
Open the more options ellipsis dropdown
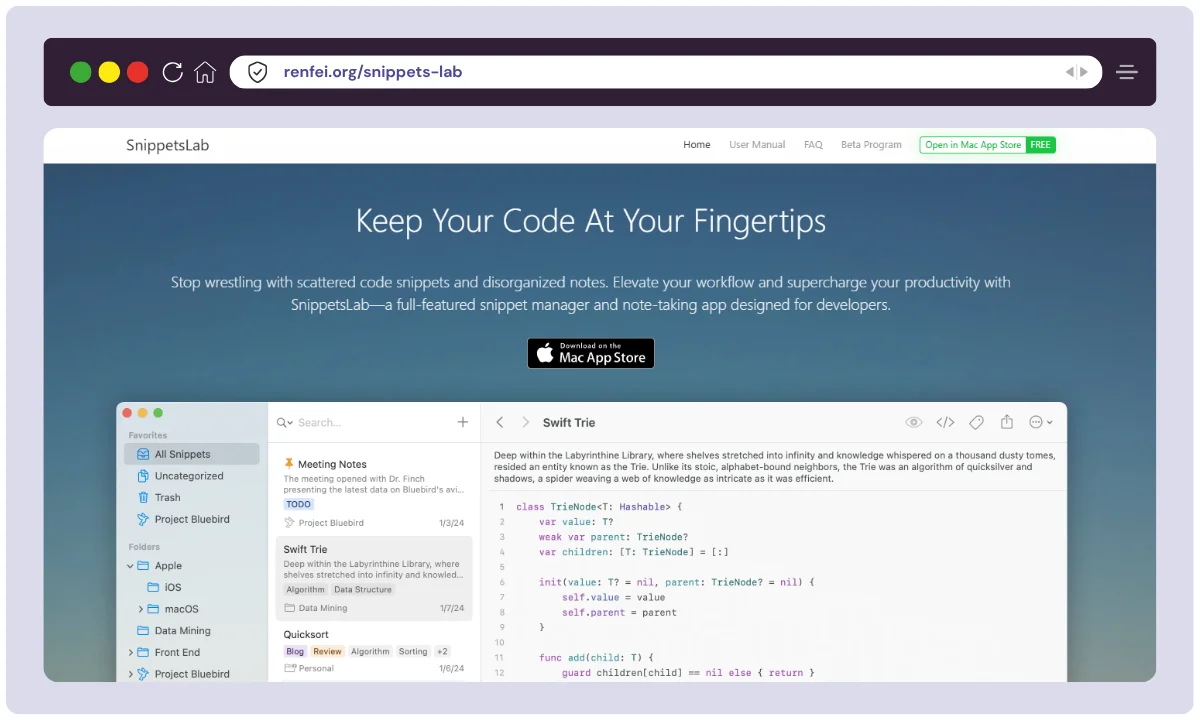1040,423
